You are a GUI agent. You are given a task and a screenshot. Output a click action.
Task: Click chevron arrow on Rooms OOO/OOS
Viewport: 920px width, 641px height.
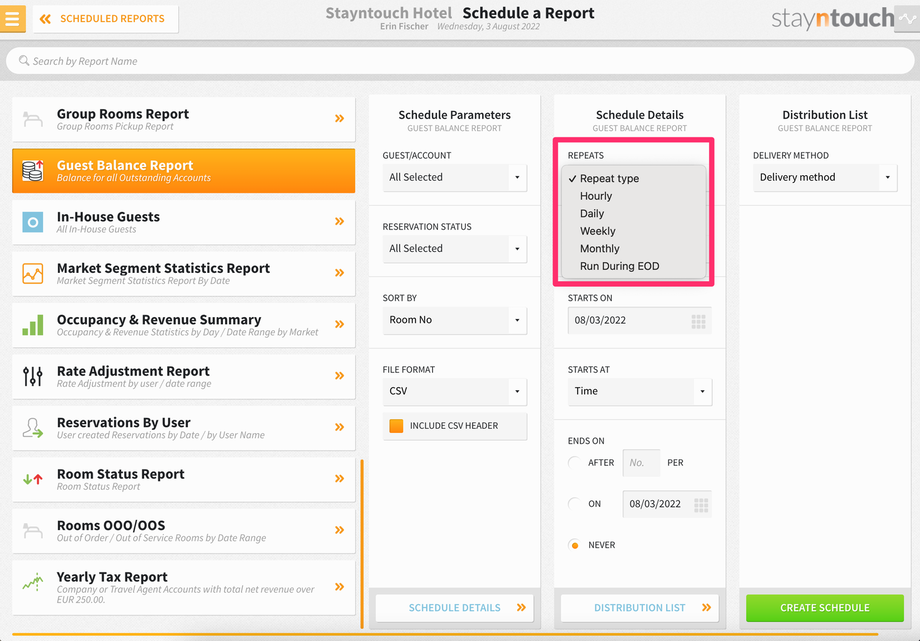(x=339, y=530)
